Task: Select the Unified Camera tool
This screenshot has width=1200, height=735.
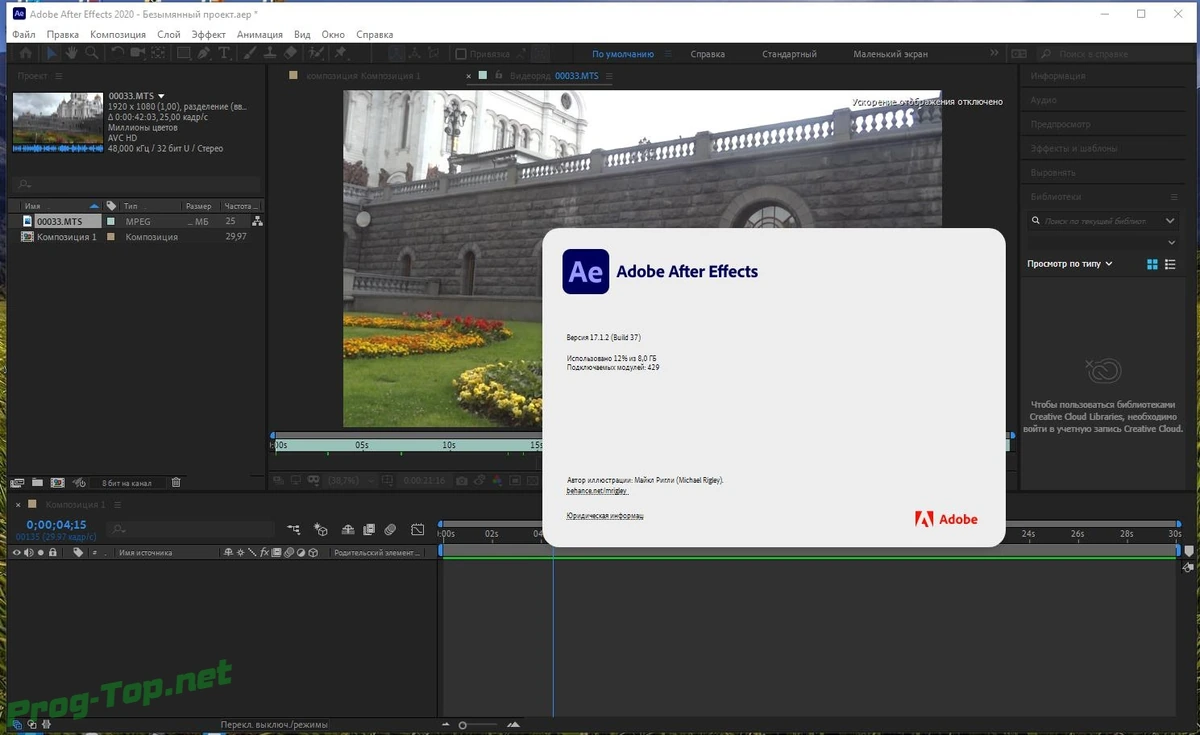Action: coord(138,53)
